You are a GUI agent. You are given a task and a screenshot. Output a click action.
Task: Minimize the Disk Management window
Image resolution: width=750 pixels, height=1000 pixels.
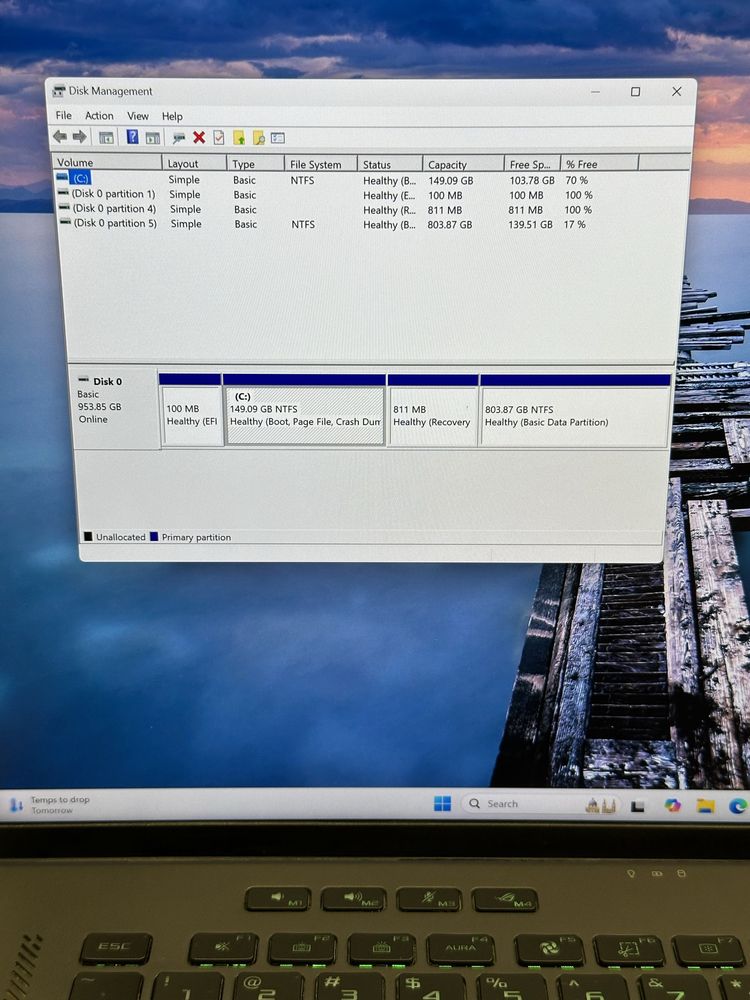[595, 92]
